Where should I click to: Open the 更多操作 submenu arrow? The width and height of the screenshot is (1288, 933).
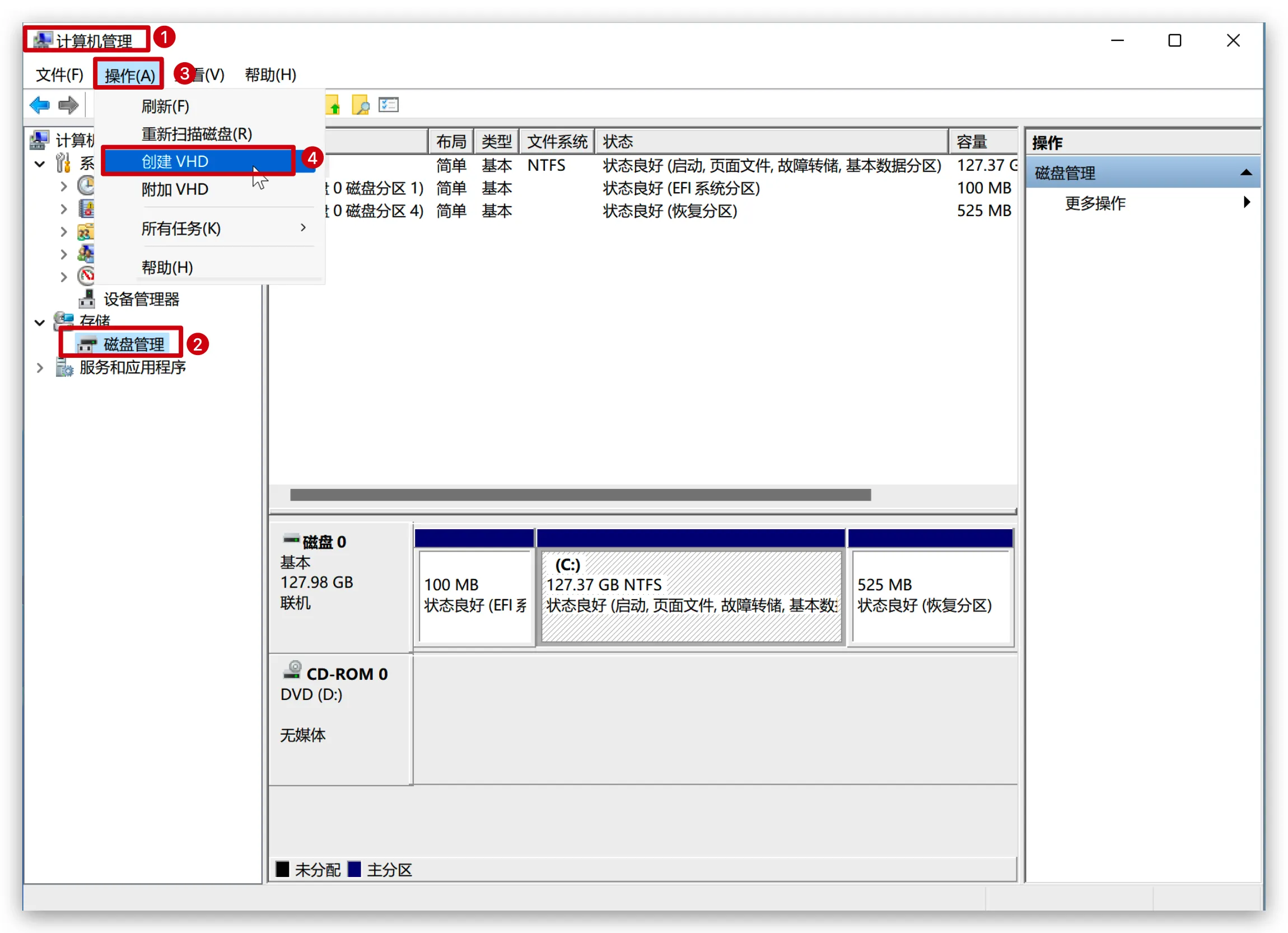click(x=1247, y=202)
